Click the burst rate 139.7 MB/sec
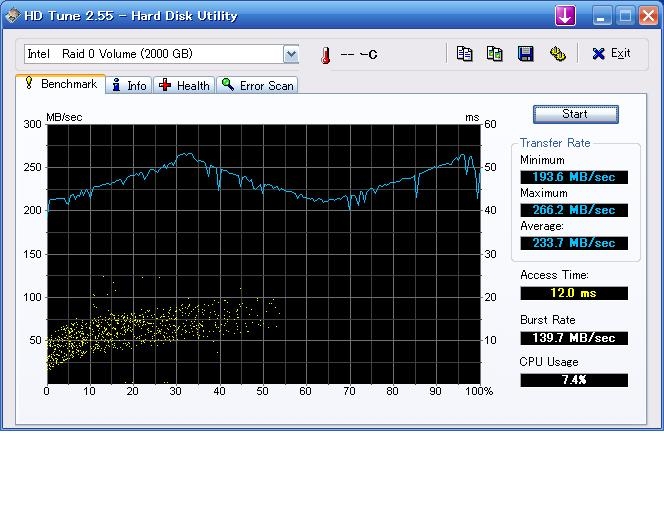Image resolution: width=664 pixels, height=512 pixels. point(574,338)
